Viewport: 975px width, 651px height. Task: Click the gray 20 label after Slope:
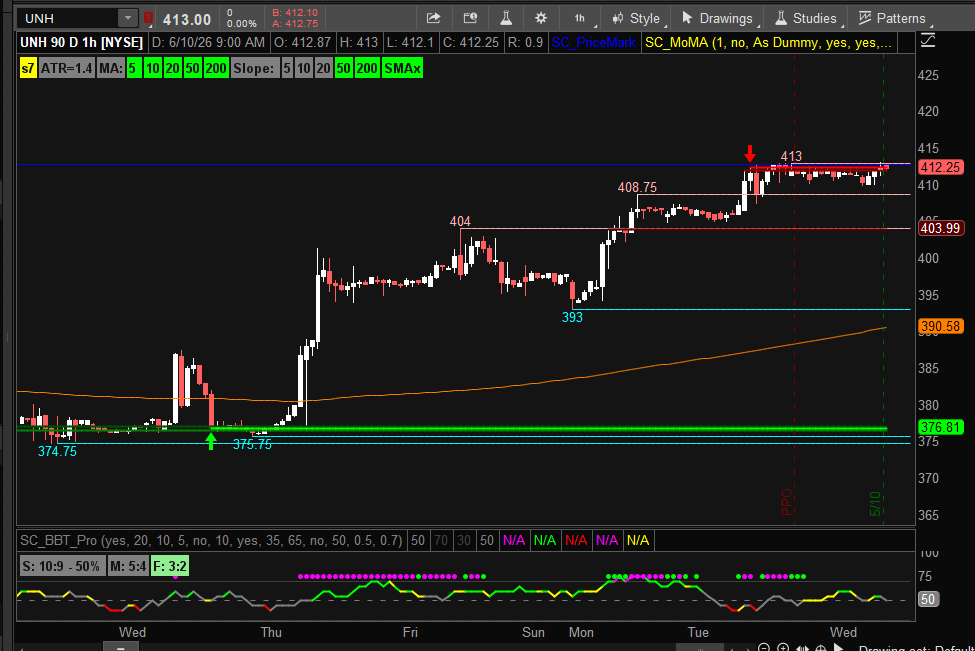323,68
